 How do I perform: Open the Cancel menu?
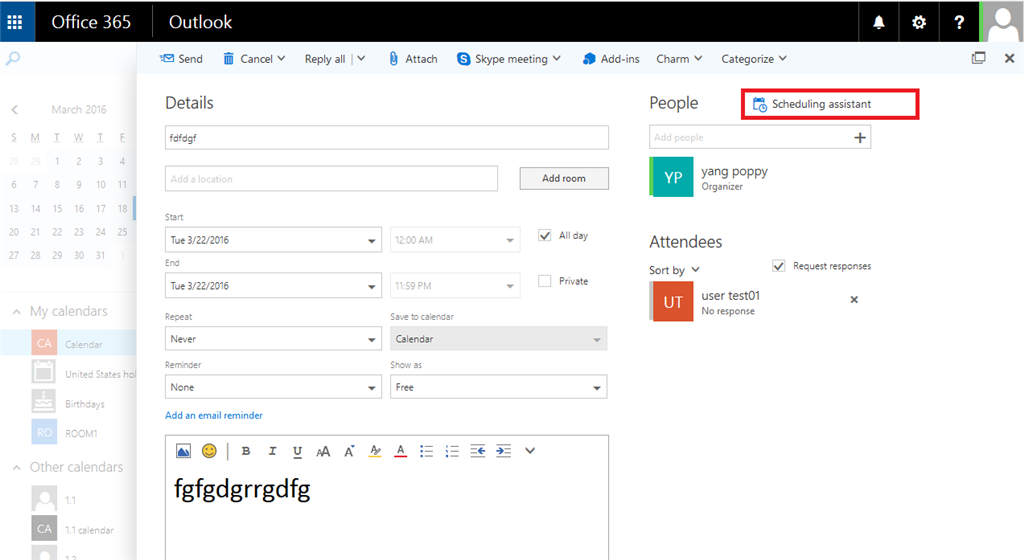click(255, 59)
